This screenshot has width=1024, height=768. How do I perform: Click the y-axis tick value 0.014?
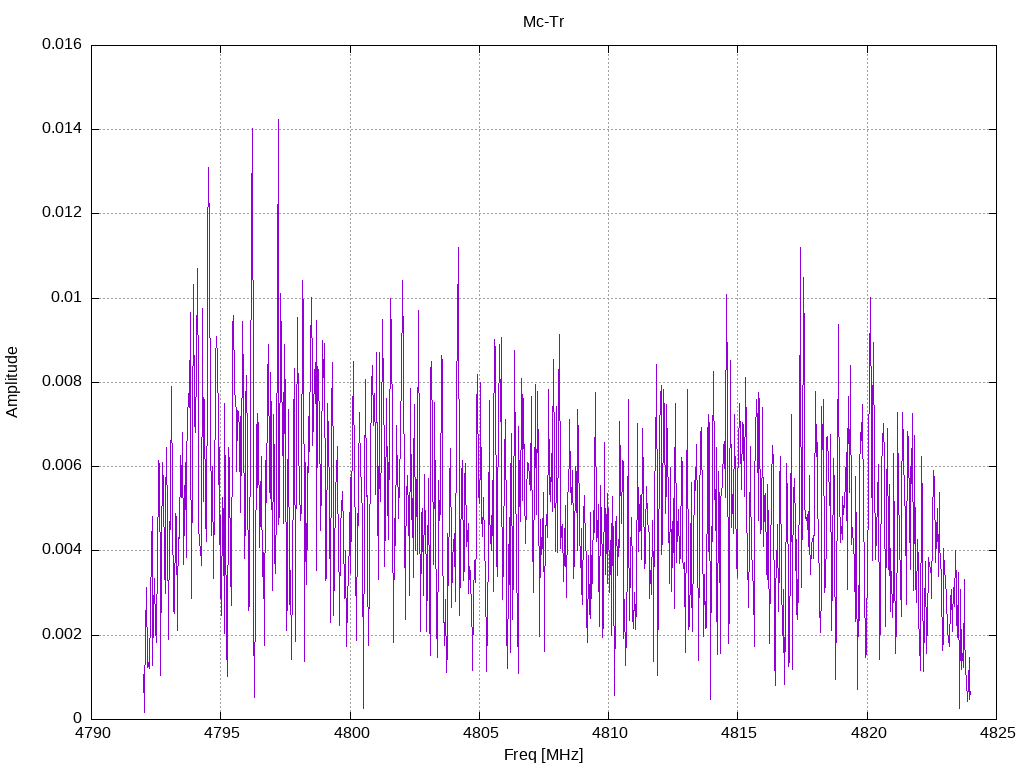62,128
